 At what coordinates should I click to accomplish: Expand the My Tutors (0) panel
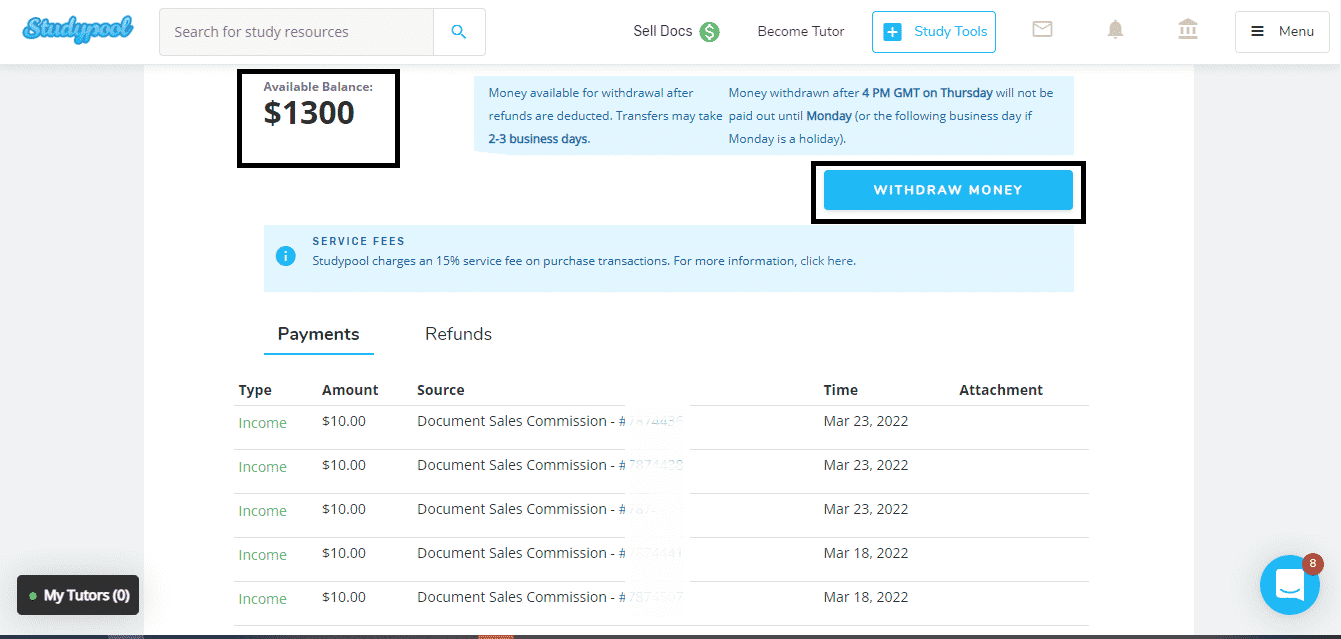[78, 595]
